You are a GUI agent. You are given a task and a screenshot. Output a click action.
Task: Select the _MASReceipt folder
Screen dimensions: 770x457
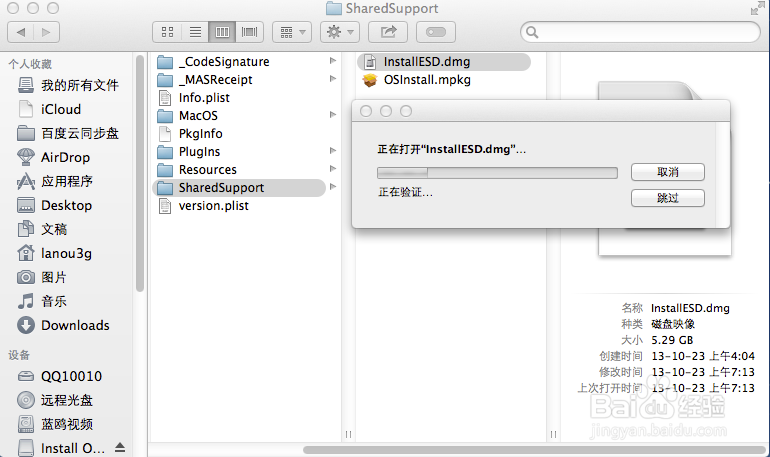(x=205, y=80)
